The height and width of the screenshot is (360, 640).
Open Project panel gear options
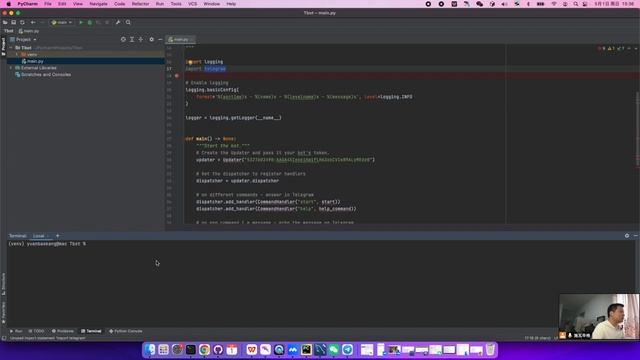[x=151, y=40]
